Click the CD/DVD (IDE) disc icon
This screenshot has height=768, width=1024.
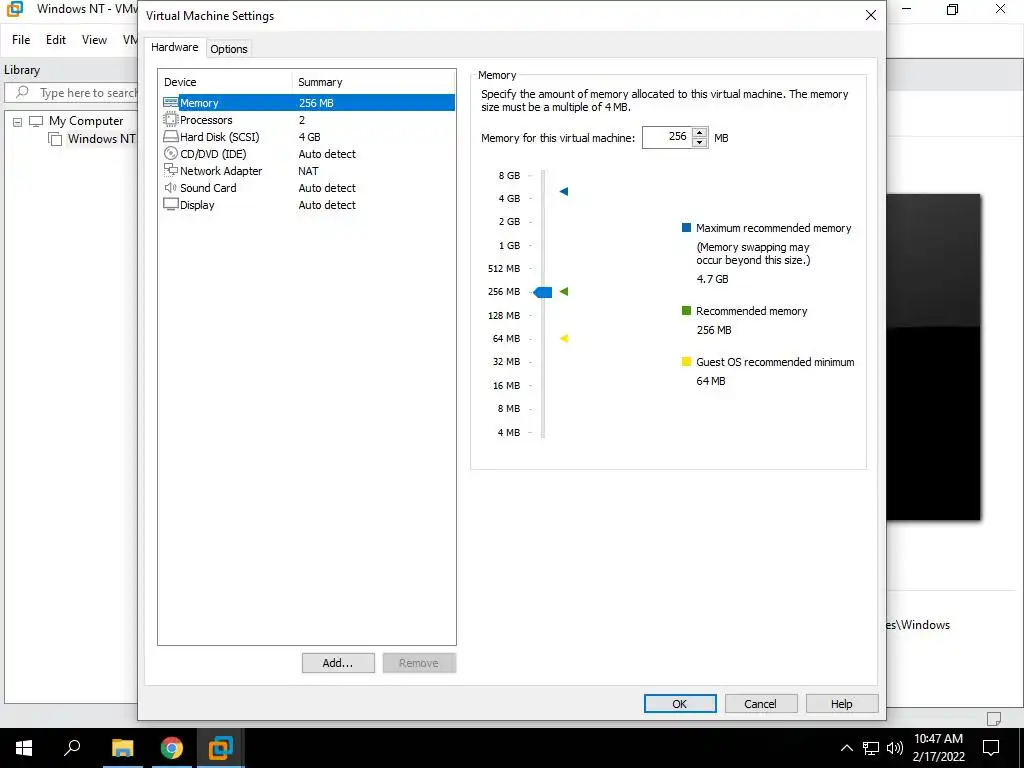(x=170, y=153)
